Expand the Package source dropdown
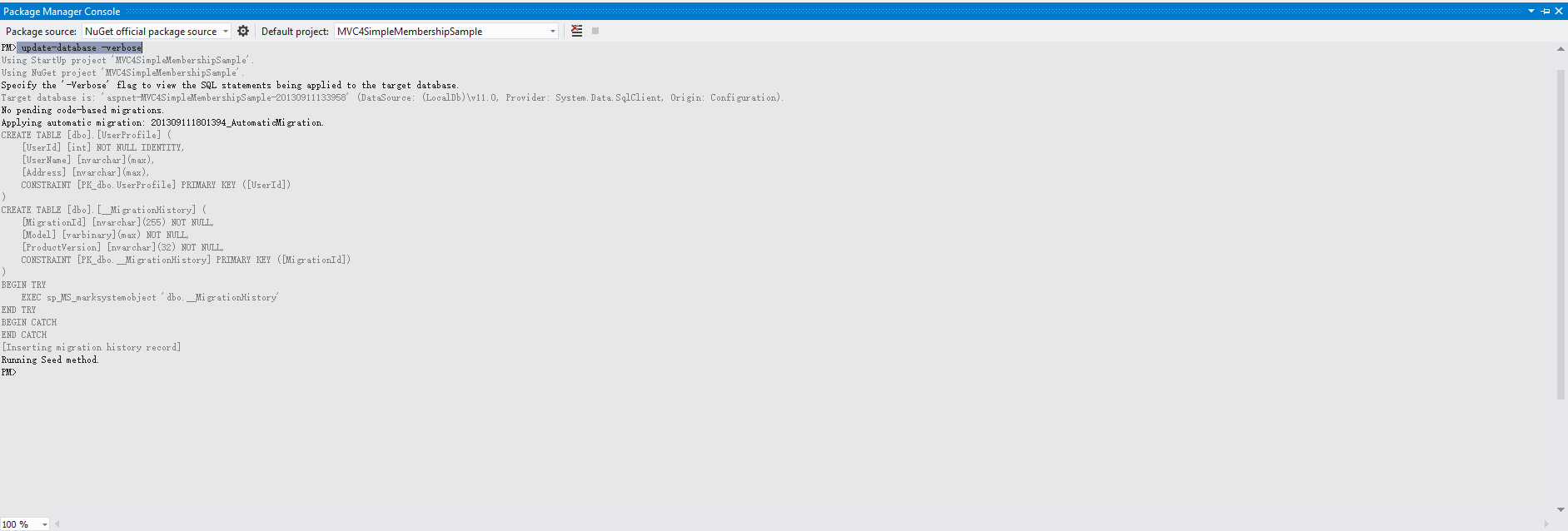 tap(225, 32)
